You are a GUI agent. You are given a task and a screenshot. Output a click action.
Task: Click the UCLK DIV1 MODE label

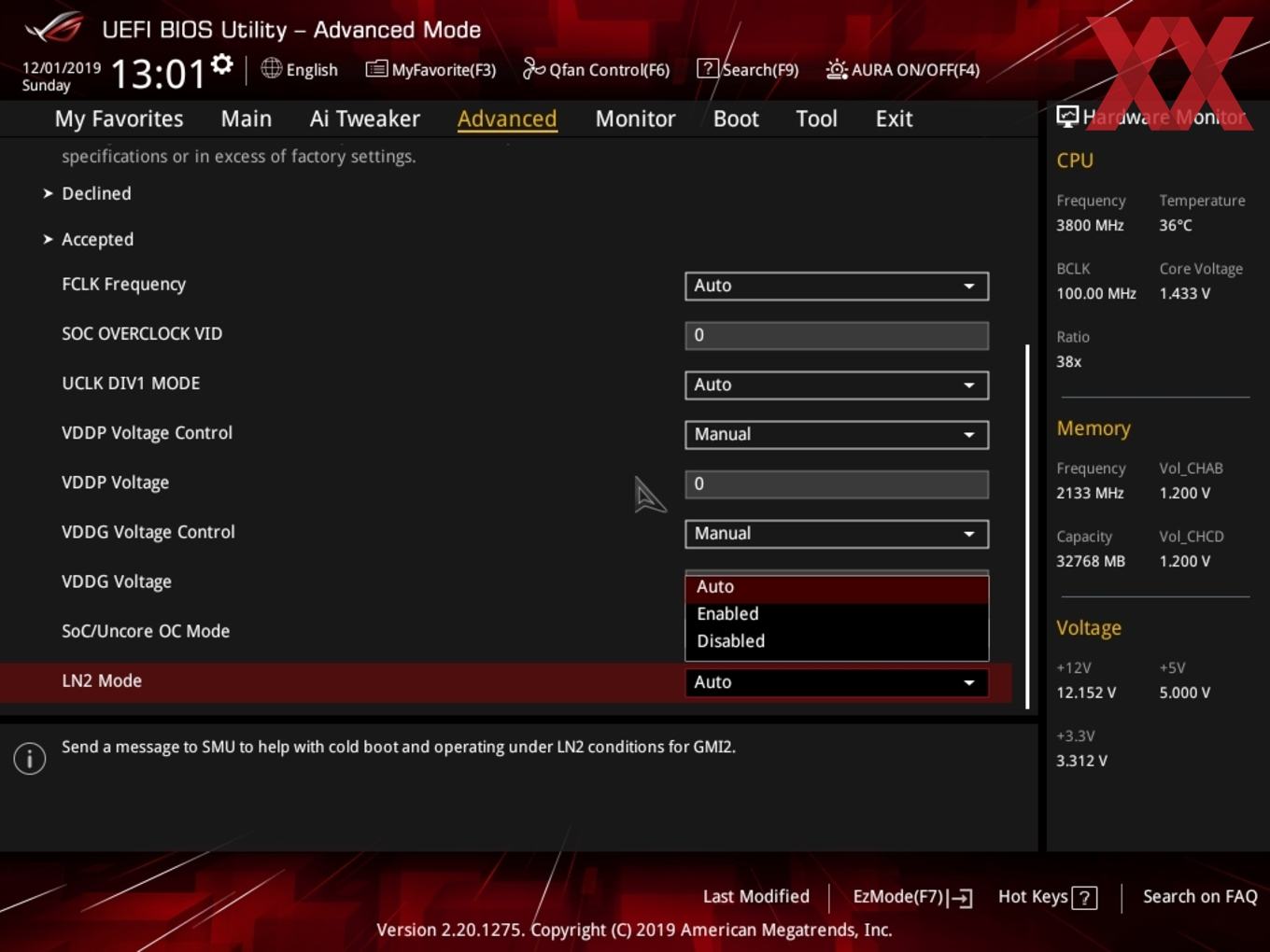pos(131,383)
